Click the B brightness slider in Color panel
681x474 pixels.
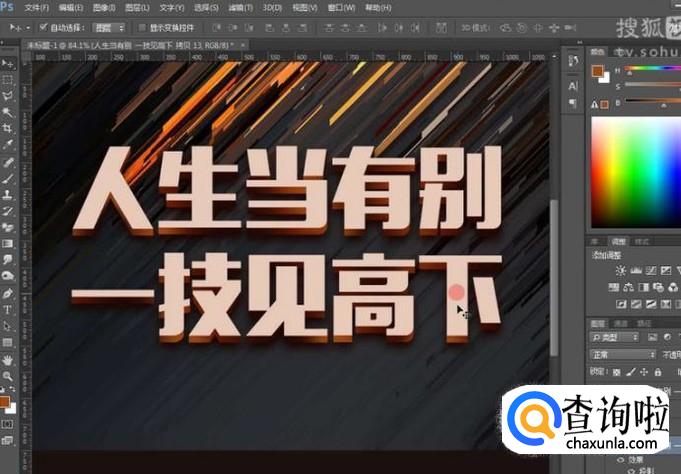653,101
